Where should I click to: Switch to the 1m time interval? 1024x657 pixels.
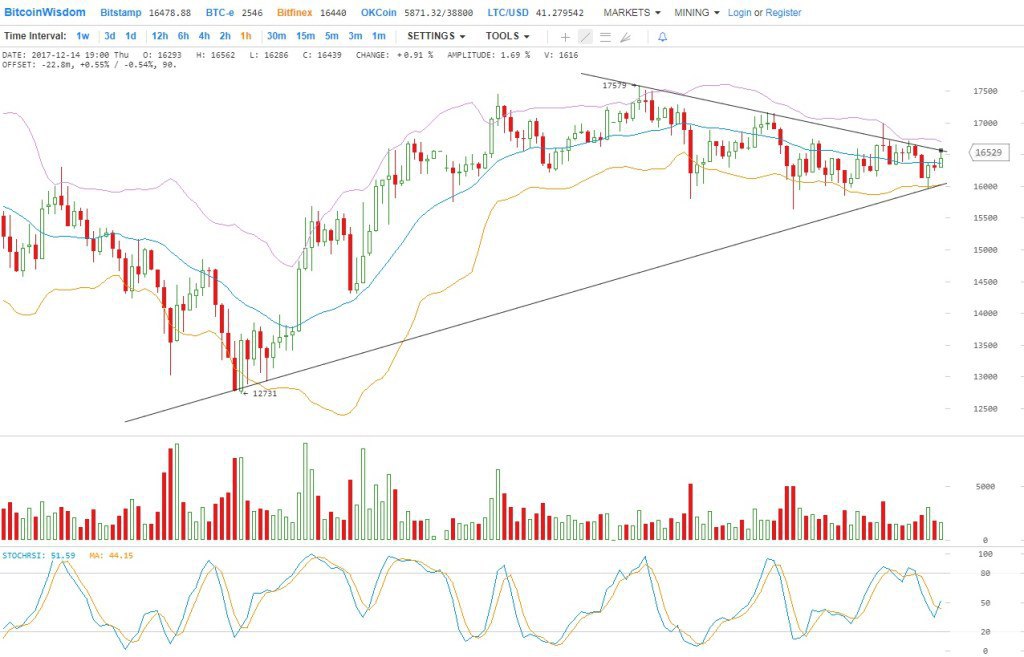(x=379, y=36)
